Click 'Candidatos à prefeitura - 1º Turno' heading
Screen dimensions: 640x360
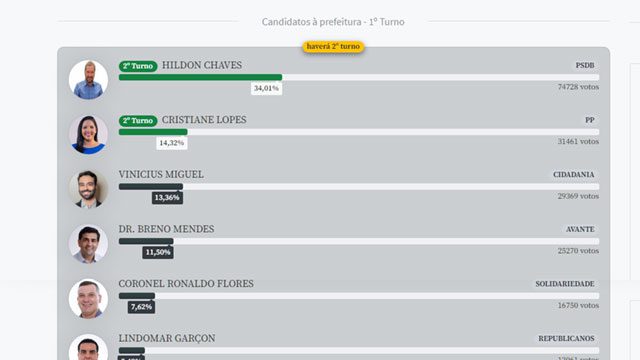point(333,22)
